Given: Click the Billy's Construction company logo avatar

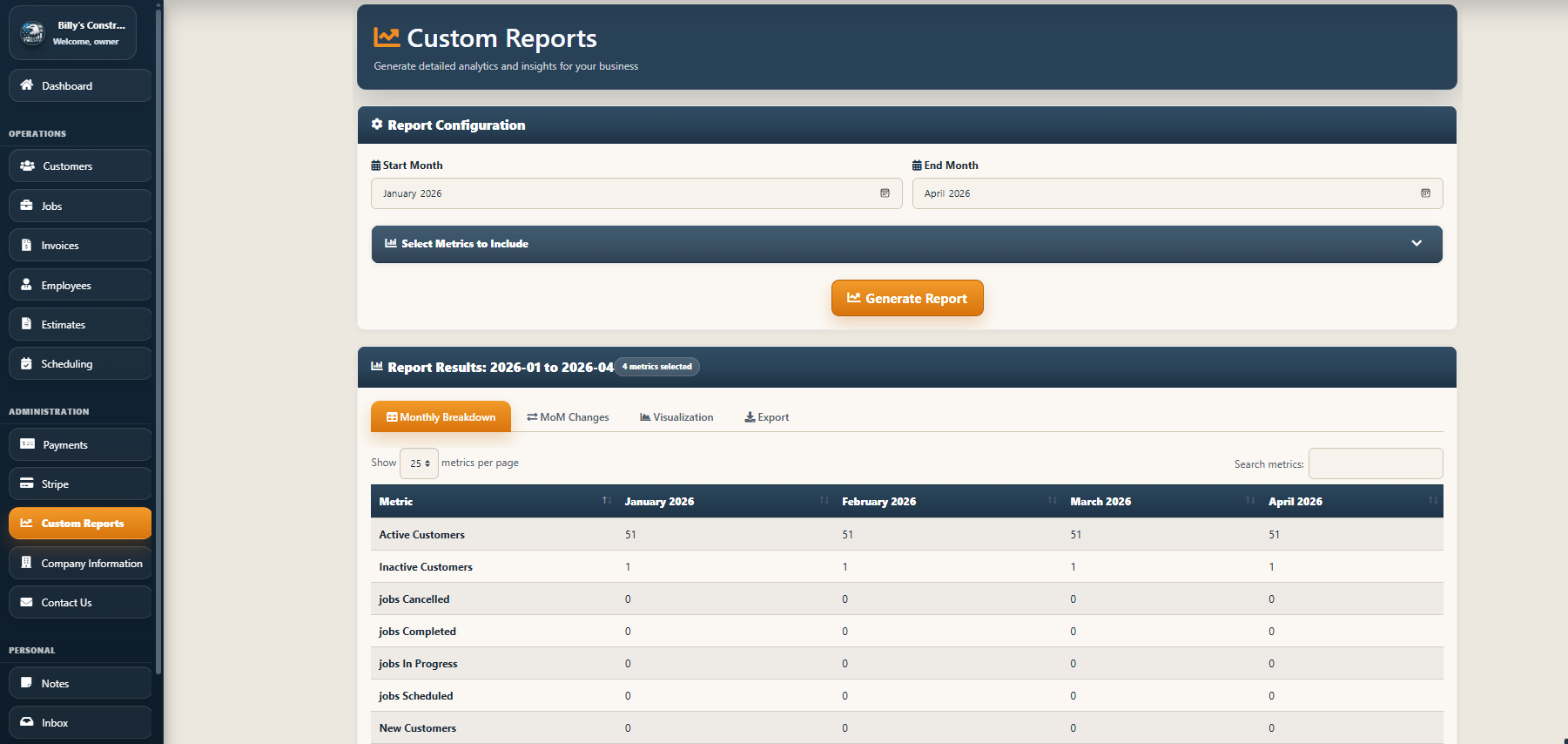Looking at the screenshot, I should pos(32,33).
